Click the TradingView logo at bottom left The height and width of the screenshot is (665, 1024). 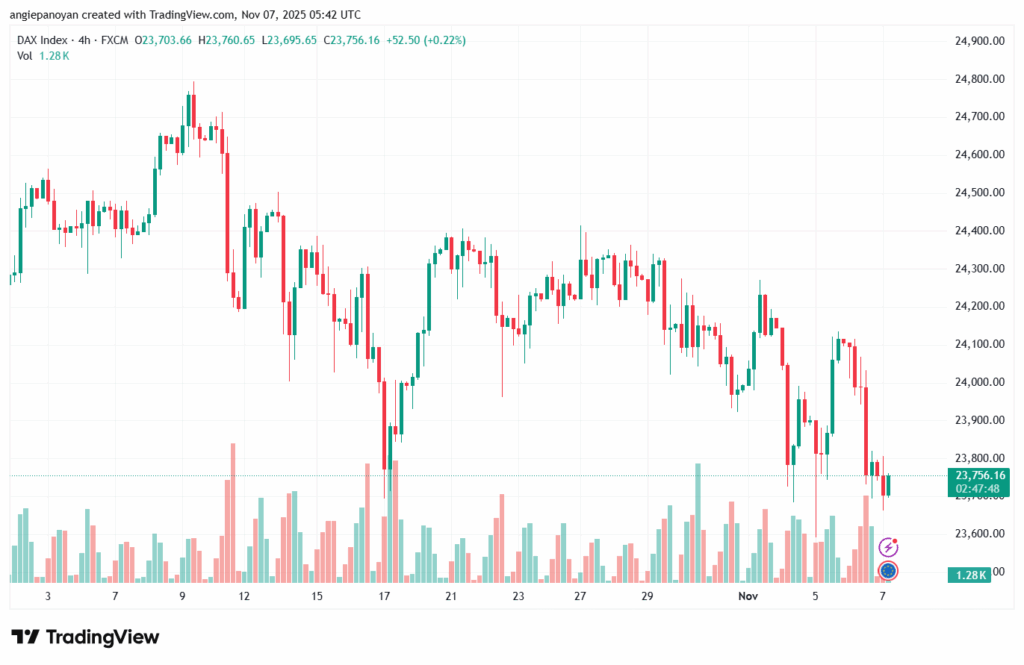pyautogui.click(x=85, y=637)
